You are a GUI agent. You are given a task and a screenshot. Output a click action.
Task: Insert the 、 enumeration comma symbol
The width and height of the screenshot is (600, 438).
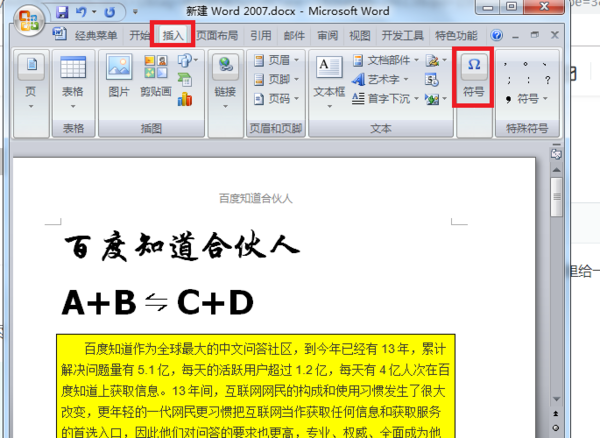point(545,64)
